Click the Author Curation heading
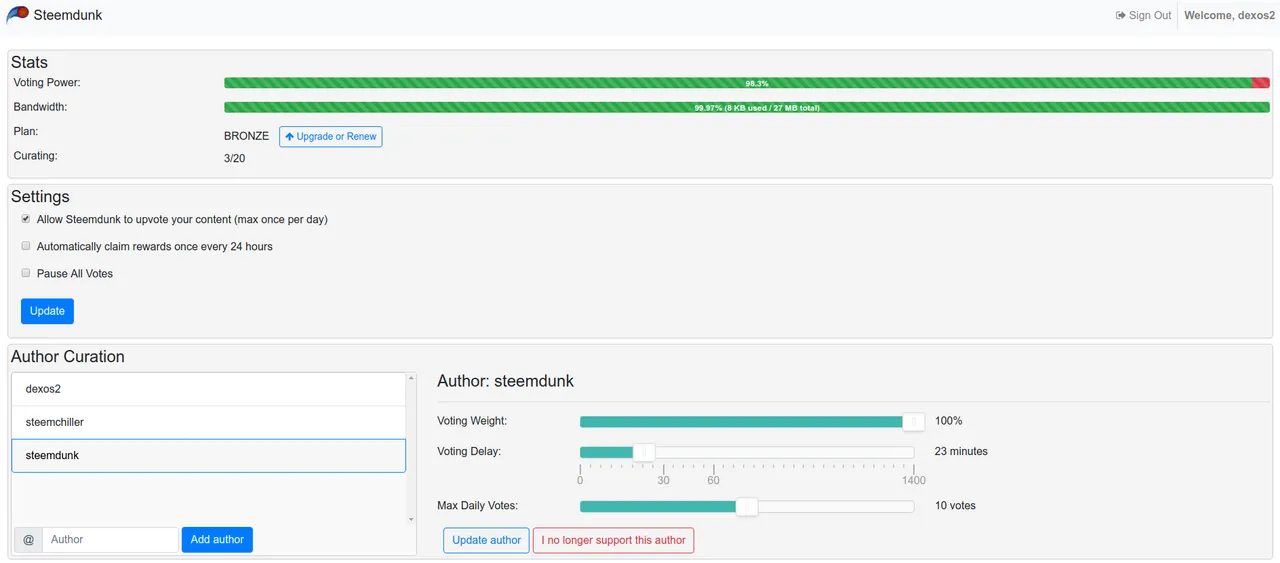 (x=68, y=357)
